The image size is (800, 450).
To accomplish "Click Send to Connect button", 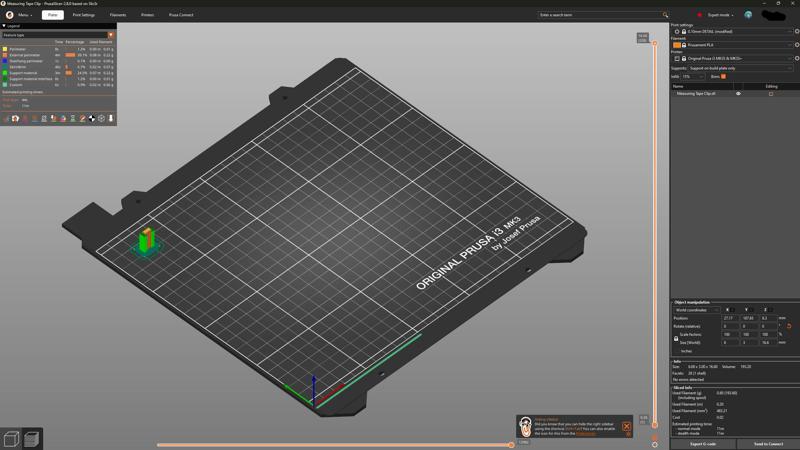I will (x=768, y=444).
